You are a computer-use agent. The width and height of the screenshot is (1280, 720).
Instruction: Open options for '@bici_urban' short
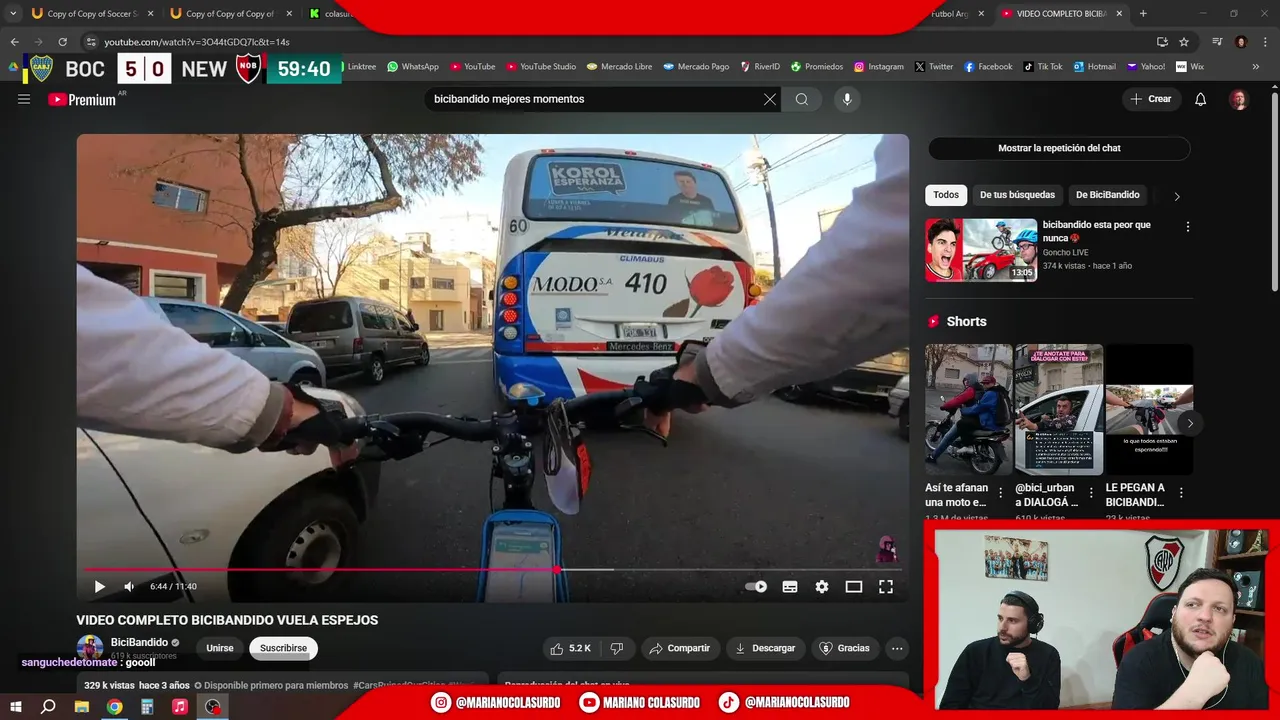[1091, 493]
